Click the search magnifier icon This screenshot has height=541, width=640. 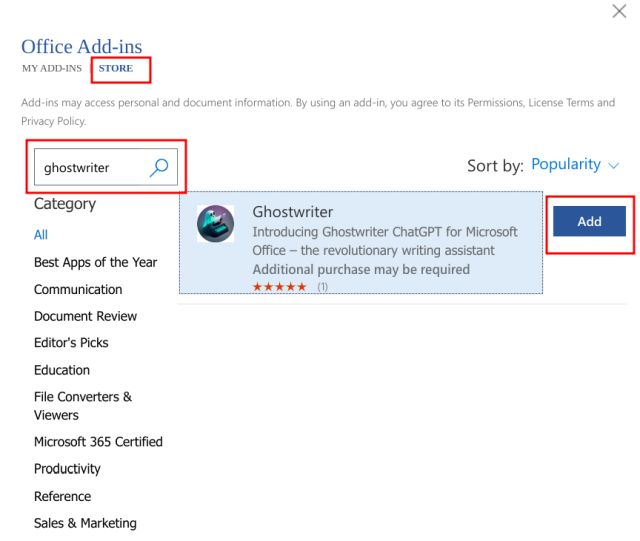pyautogui.click(x=159, y=168)
